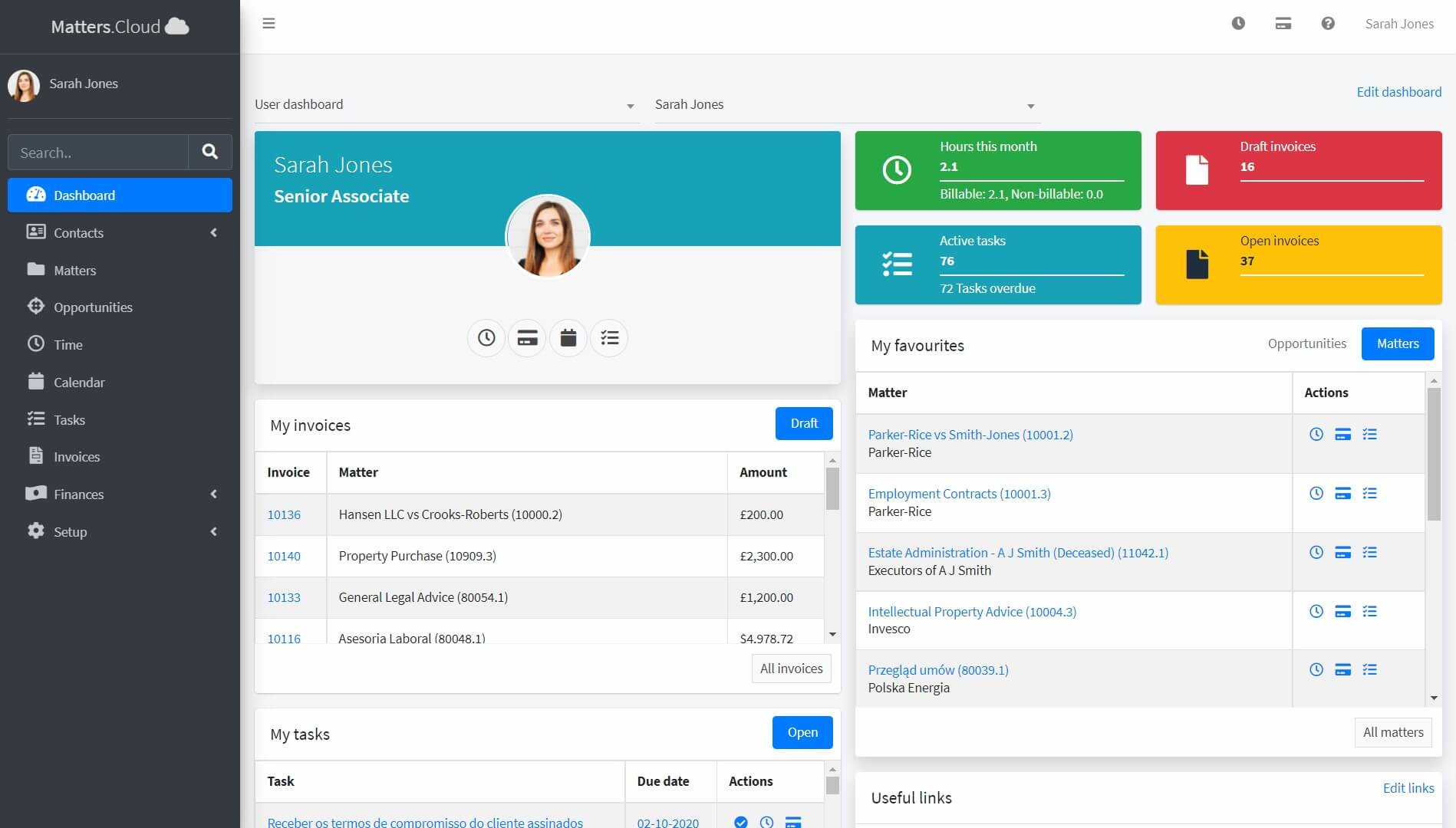
Task: Click the All matters button
Action: click(x=1392, y=732)
